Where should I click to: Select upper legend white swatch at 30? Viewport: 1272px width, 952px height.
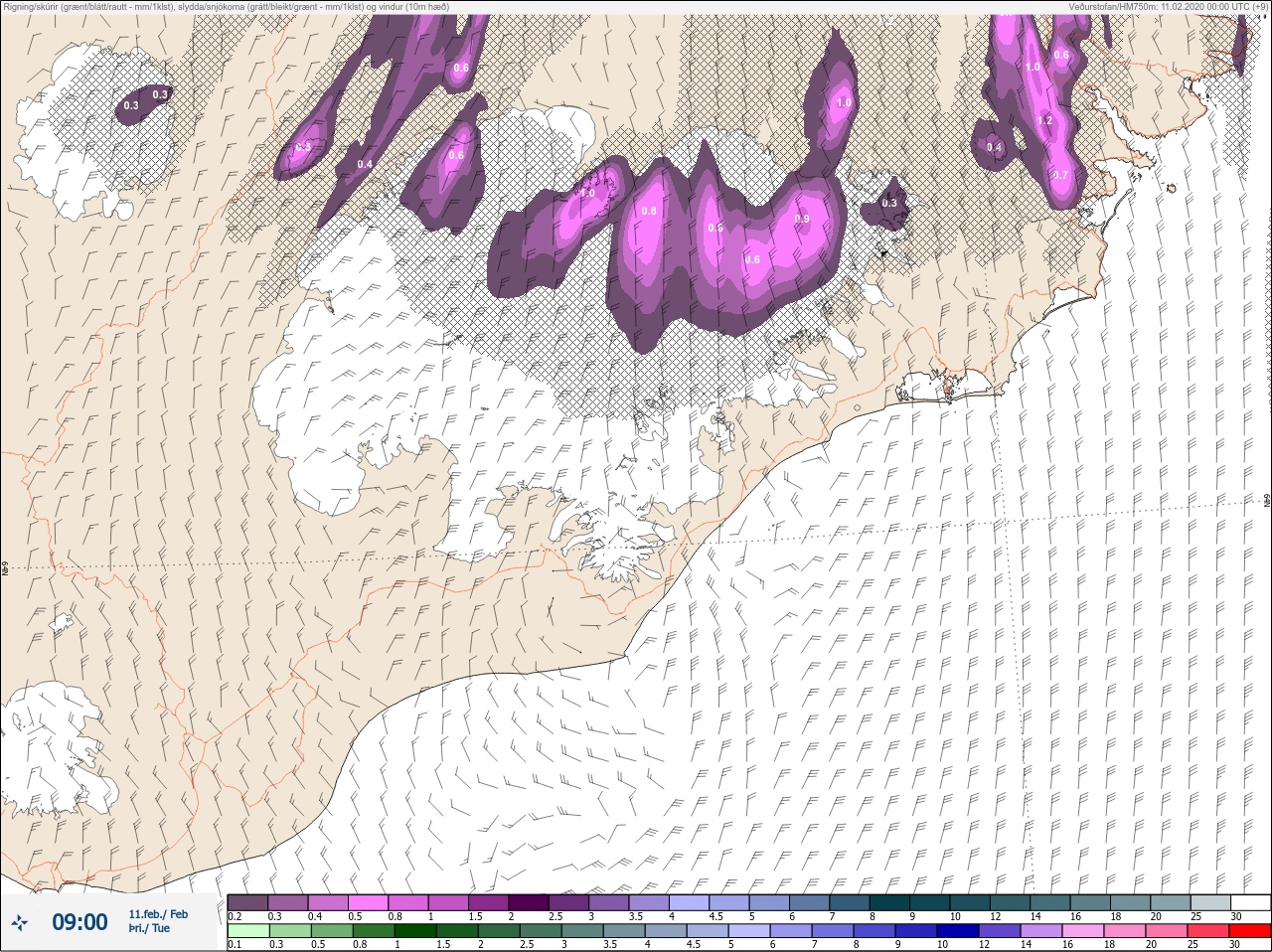point(1250,902)
